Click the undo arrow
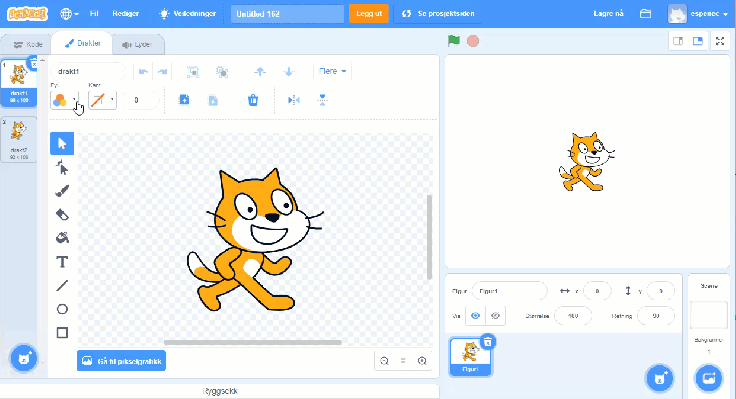This screenshot has width=736, height=399. [143, 71]
